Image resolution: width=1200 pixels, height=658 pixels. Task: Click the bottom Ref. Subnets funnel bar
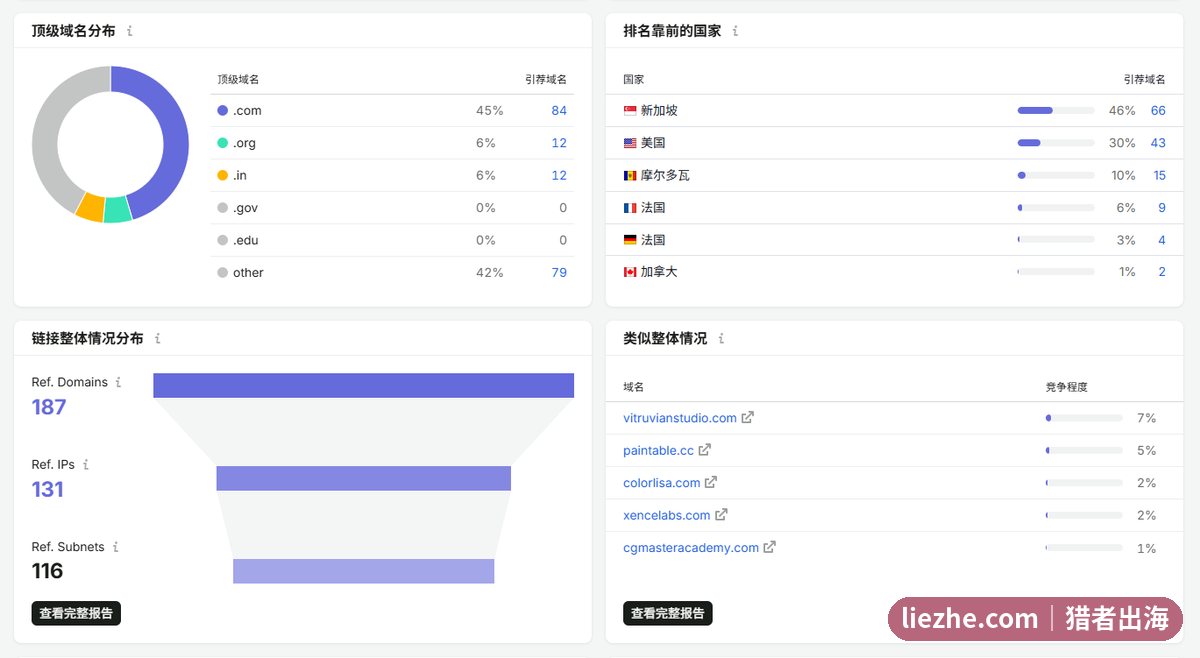[x=363, y=571]
